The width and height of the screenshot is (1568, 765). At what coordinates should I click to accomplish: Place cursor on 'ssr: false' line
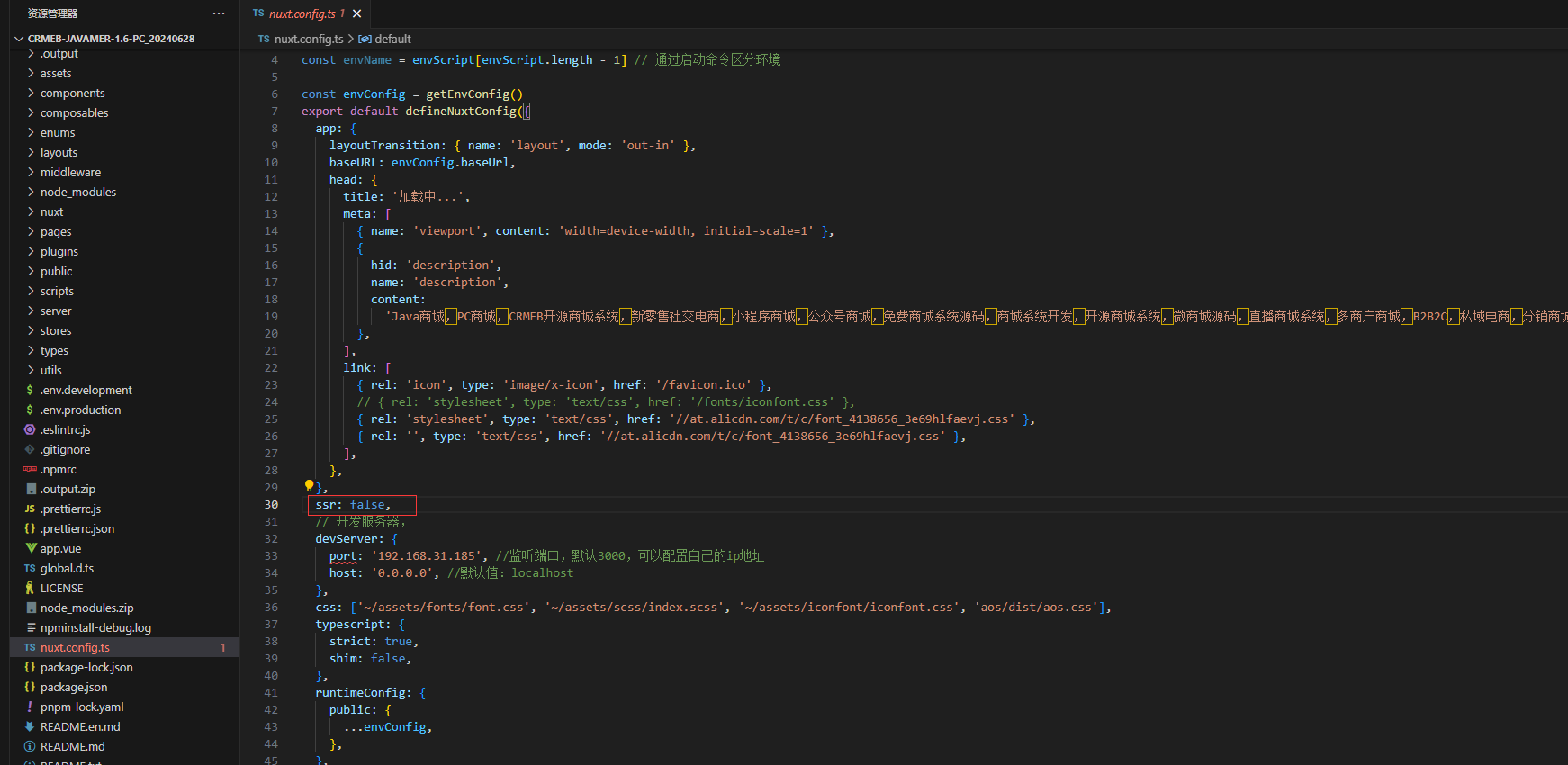tap(353, 505)
